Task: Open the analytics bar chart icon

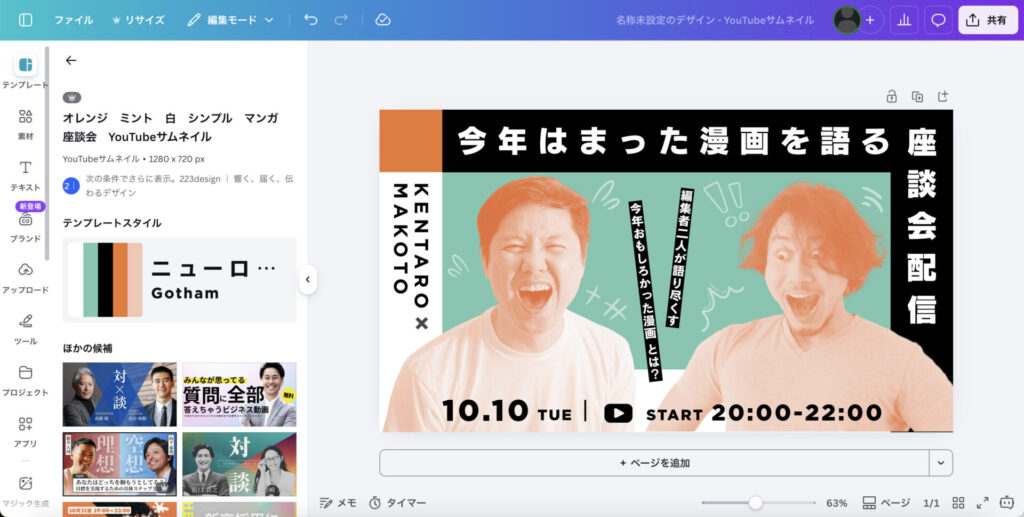Action: [x=904, y=20]
